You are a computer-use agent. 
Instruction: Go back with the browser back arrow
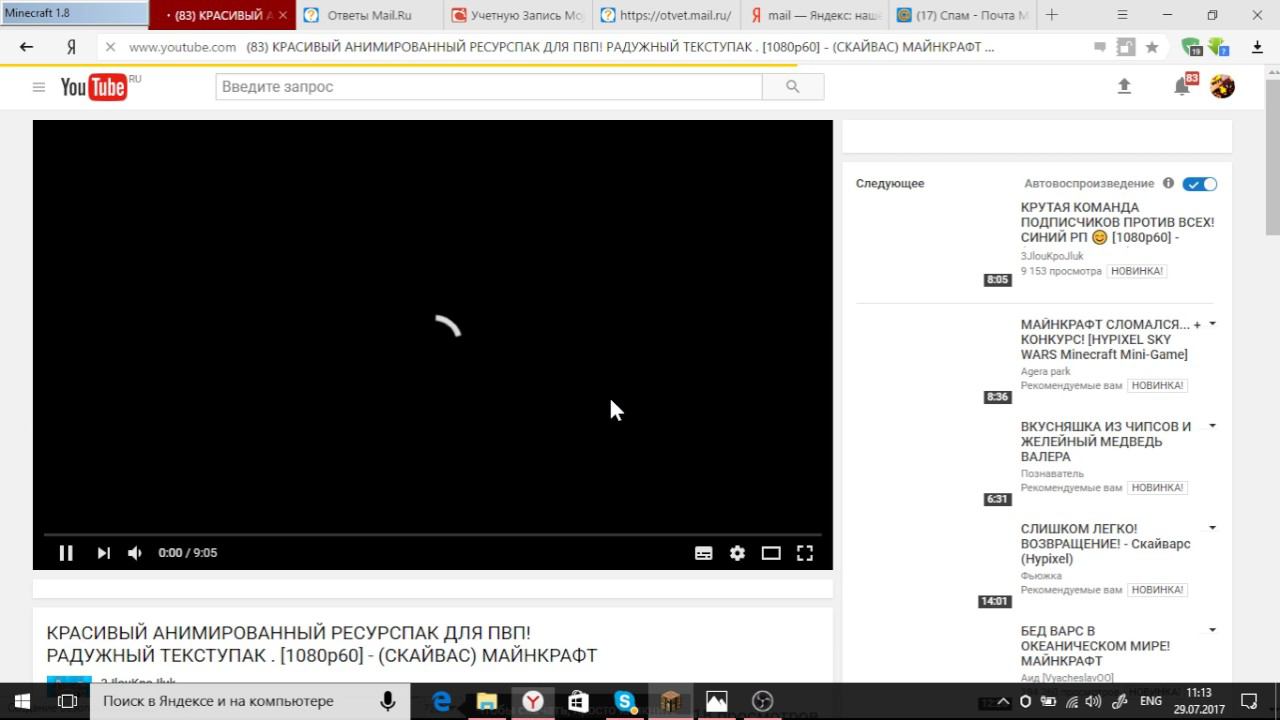coord(26,47)
